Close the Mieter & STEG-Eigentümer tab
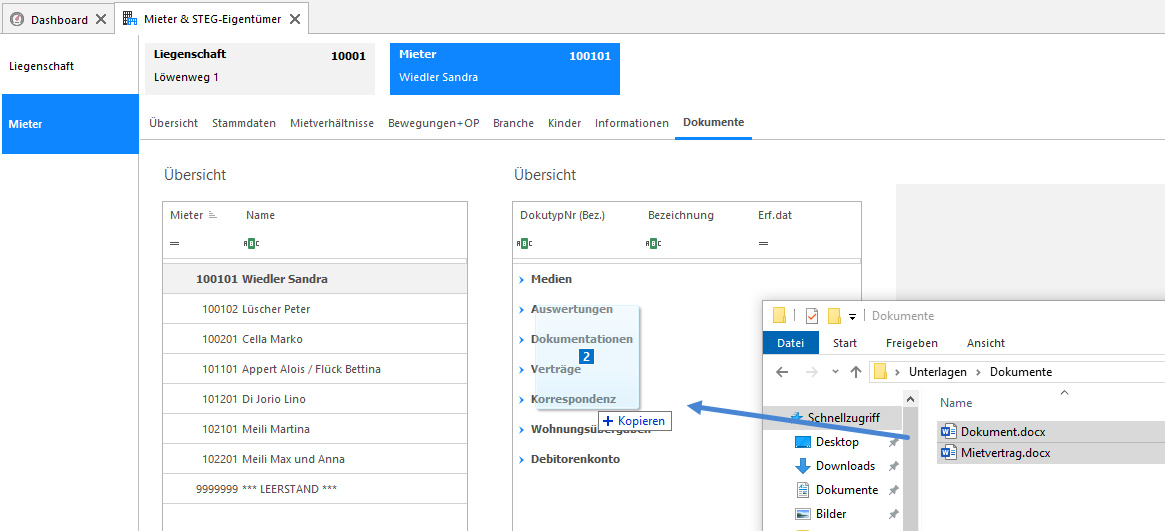 [x=295, y=19]
